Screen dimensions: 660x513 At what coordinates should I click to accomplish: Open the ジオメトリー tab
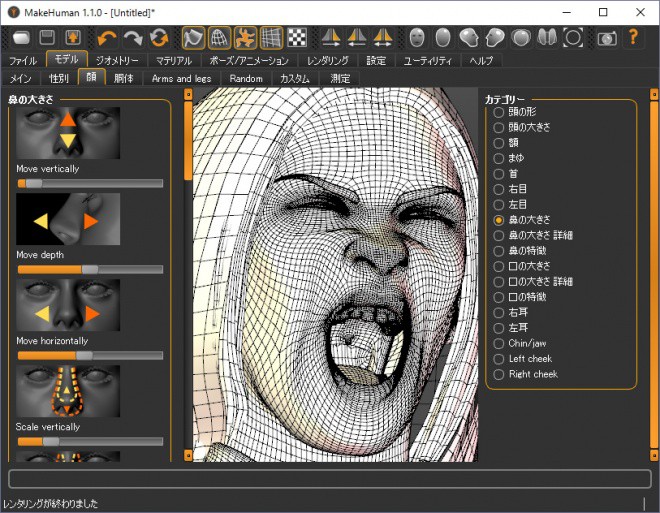tap(117, 61)
